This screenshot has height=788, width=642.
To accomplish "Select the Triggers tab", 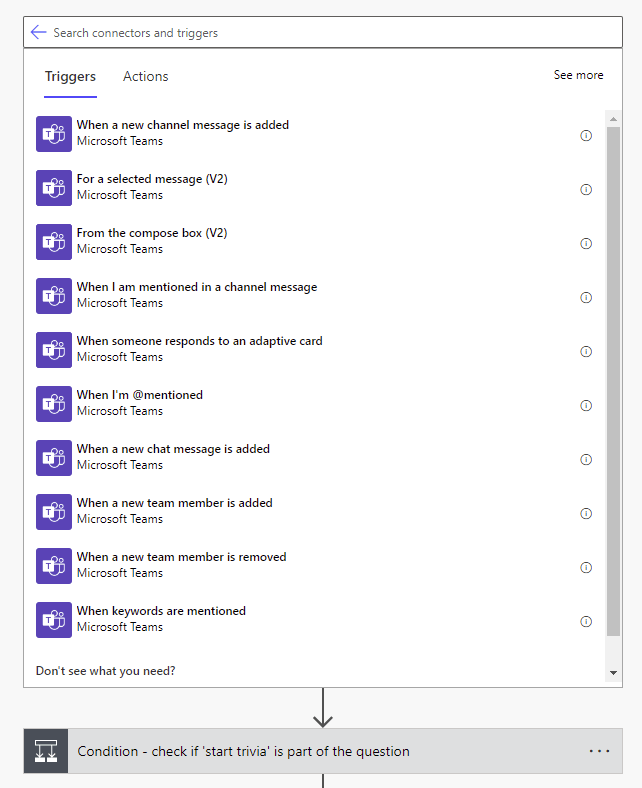I will point(70,76).
